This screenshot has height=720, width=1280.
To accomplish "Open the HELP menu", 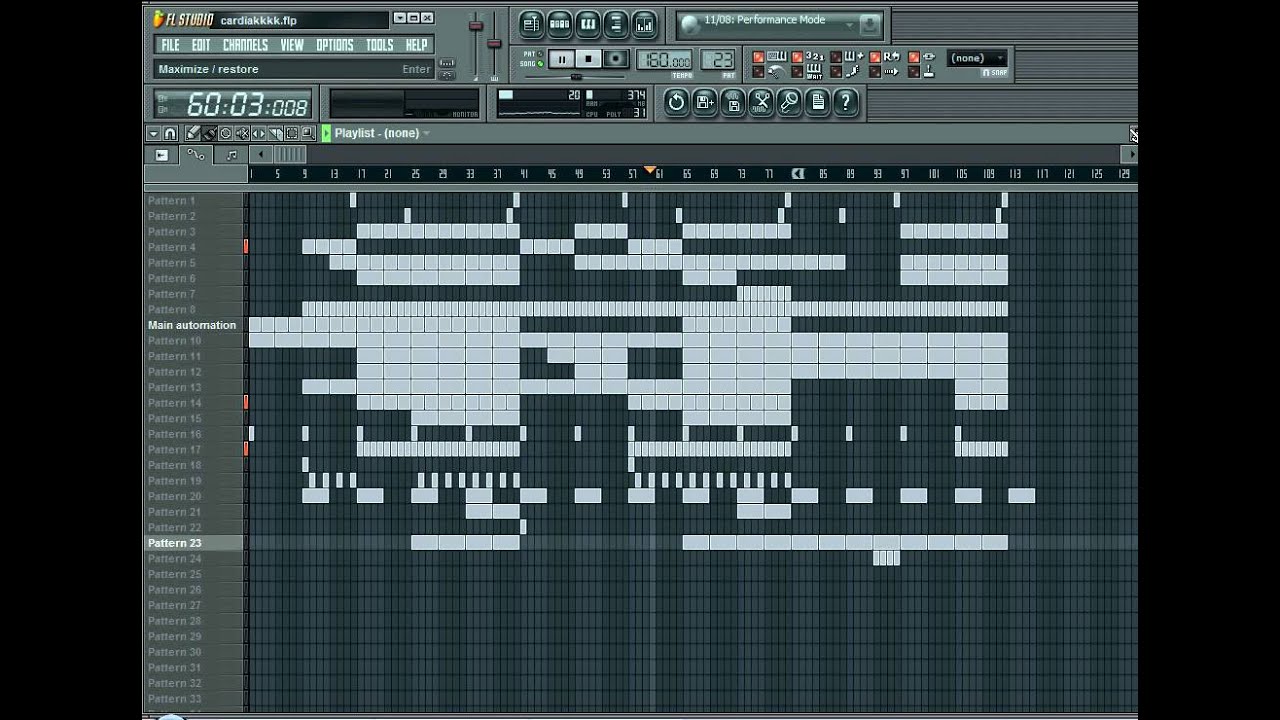I will point(417,45).
